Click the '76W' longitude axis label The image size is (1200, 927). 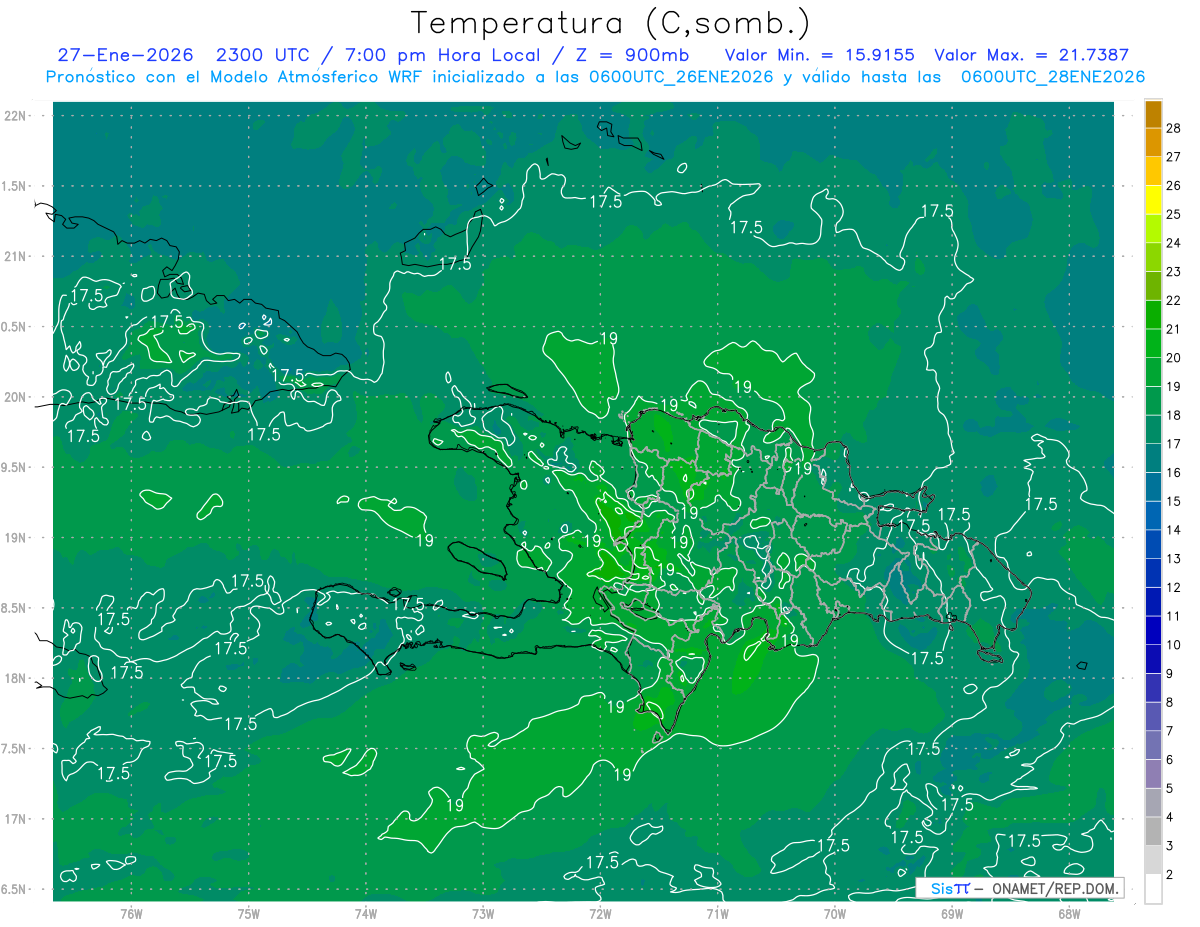(x=131, y=913)
